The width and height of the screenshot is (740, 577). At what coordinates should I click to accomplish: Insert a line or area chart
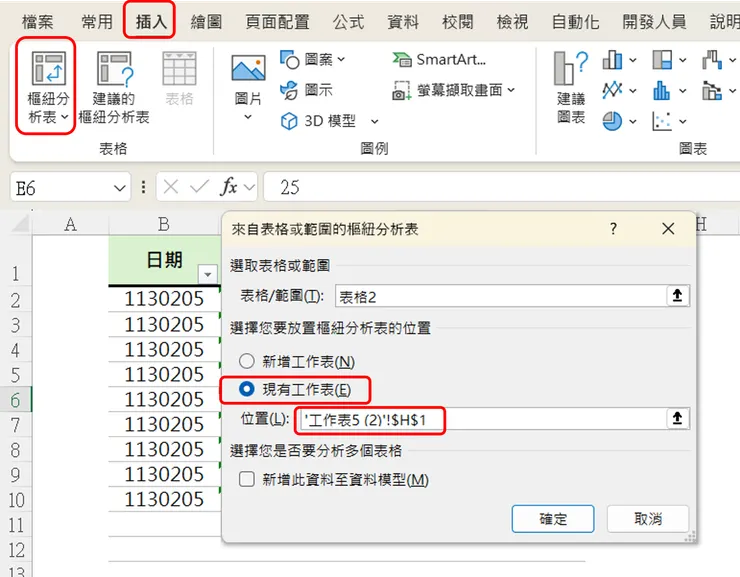(613, 90)
